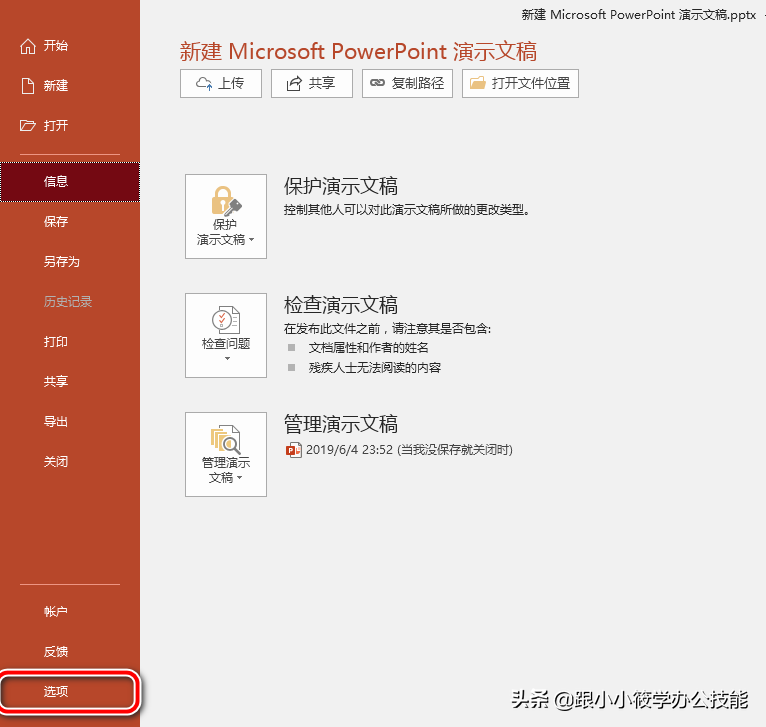Click the 共享 button under the title
The height and width of the screenshot is (727, 766).
coord(312,84)
